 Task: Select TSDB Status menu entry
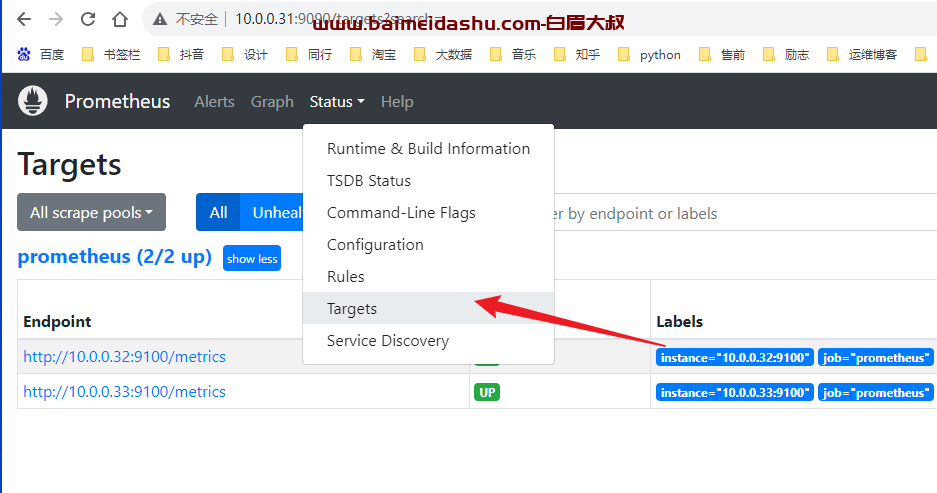point(428,180)
